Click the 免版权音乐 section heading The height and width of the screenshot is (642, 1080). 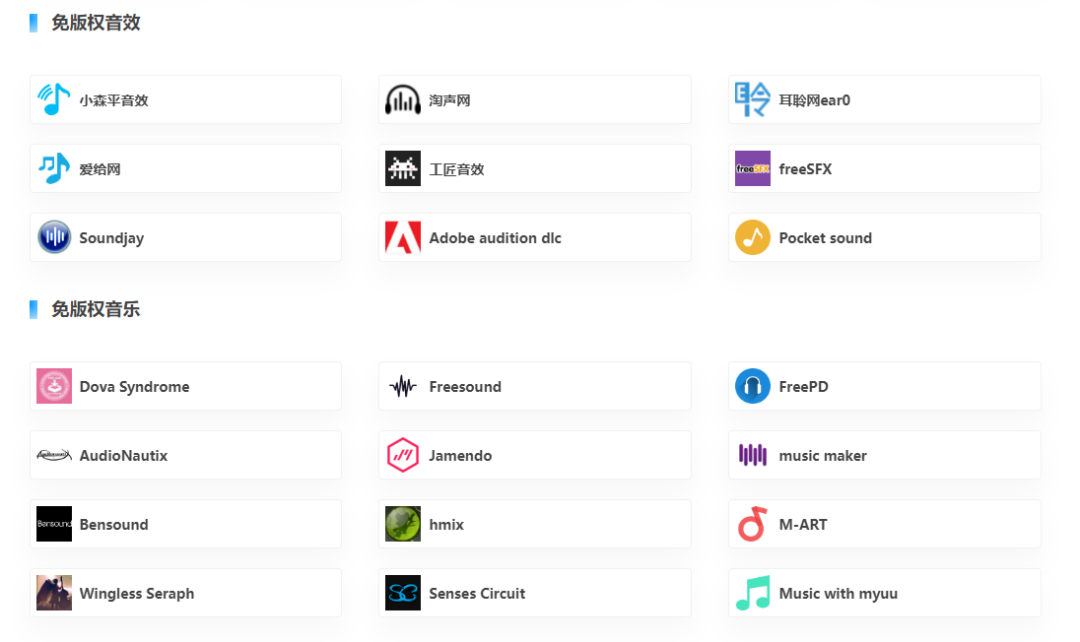97,309
